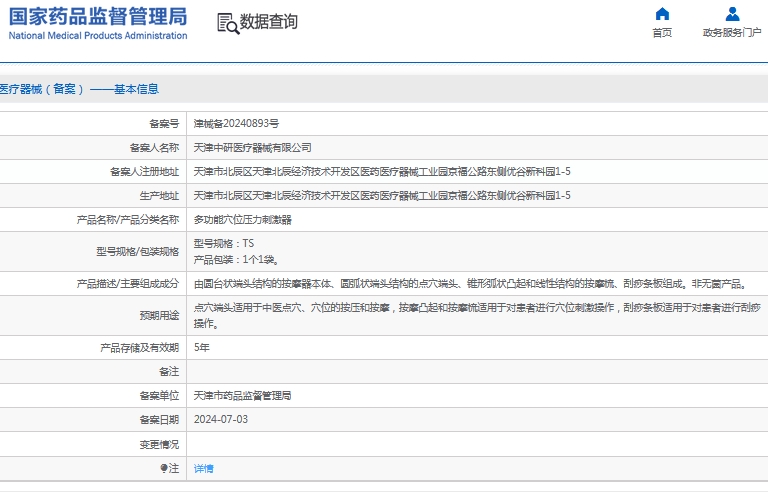
Task: Click the 备案人注册地址 address value
Action: tap(382, 172)
